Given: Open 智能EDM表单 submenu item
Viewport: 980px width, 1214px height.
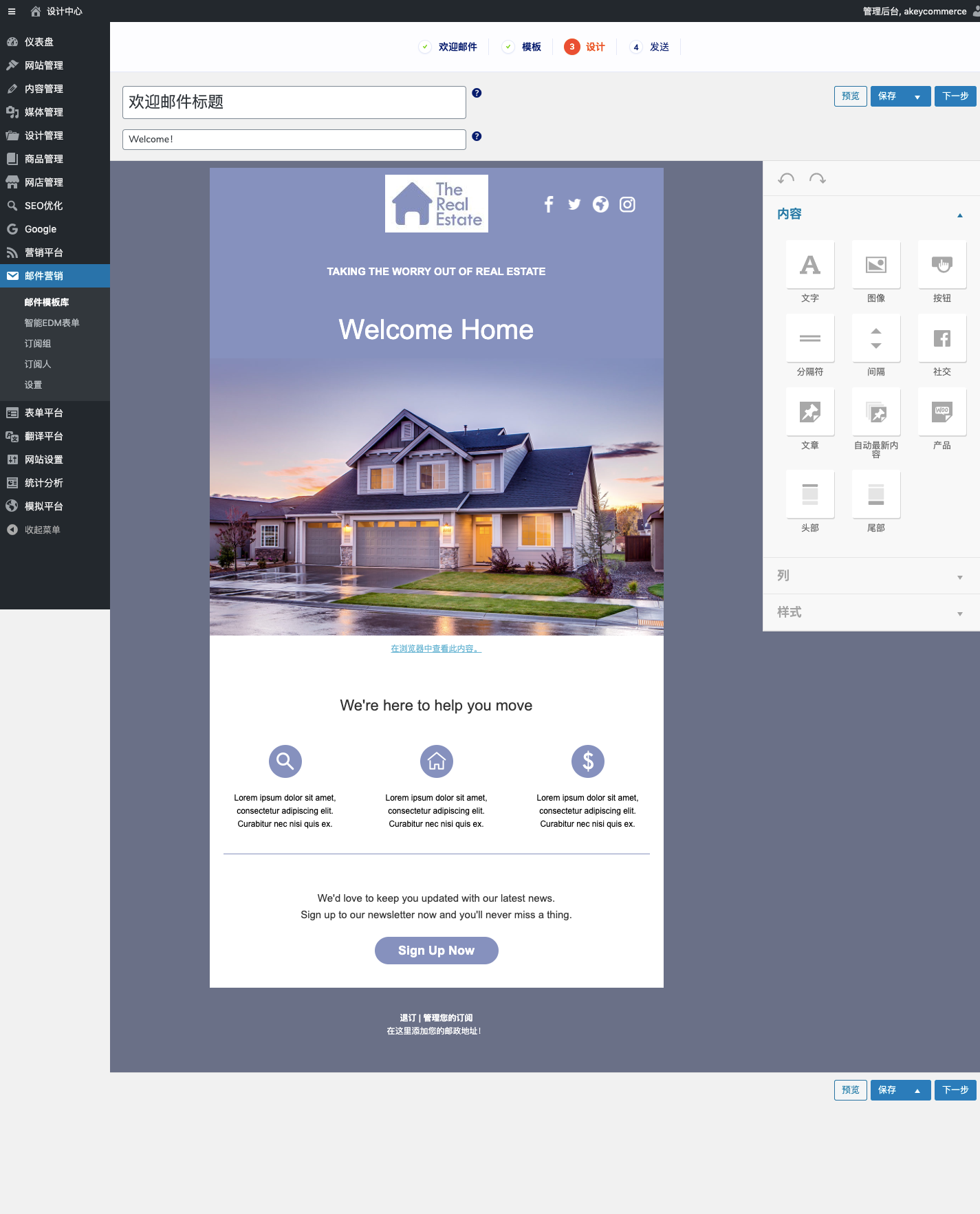Looking at the screenshot, I should (52, 323).
